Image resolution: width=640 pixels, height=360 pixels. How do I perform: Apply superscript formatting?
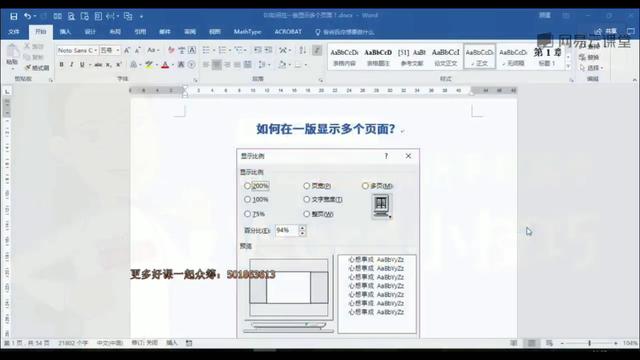point(119,65)
